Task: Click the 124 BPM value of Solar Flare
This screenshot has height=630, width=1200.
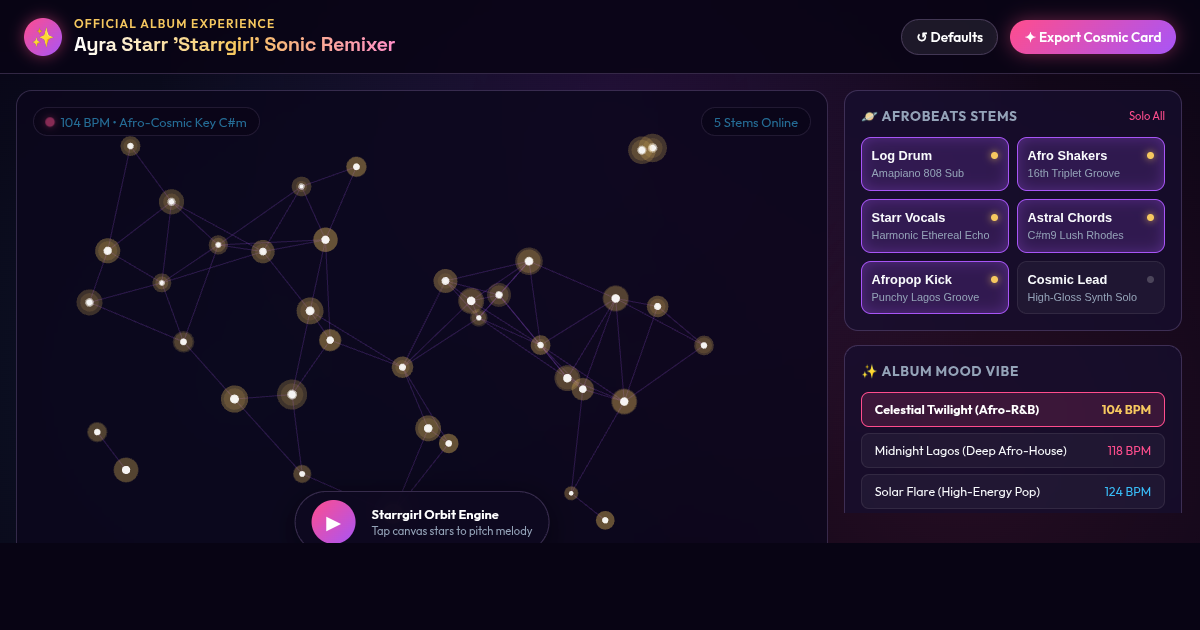Action: pos(1128,492)
